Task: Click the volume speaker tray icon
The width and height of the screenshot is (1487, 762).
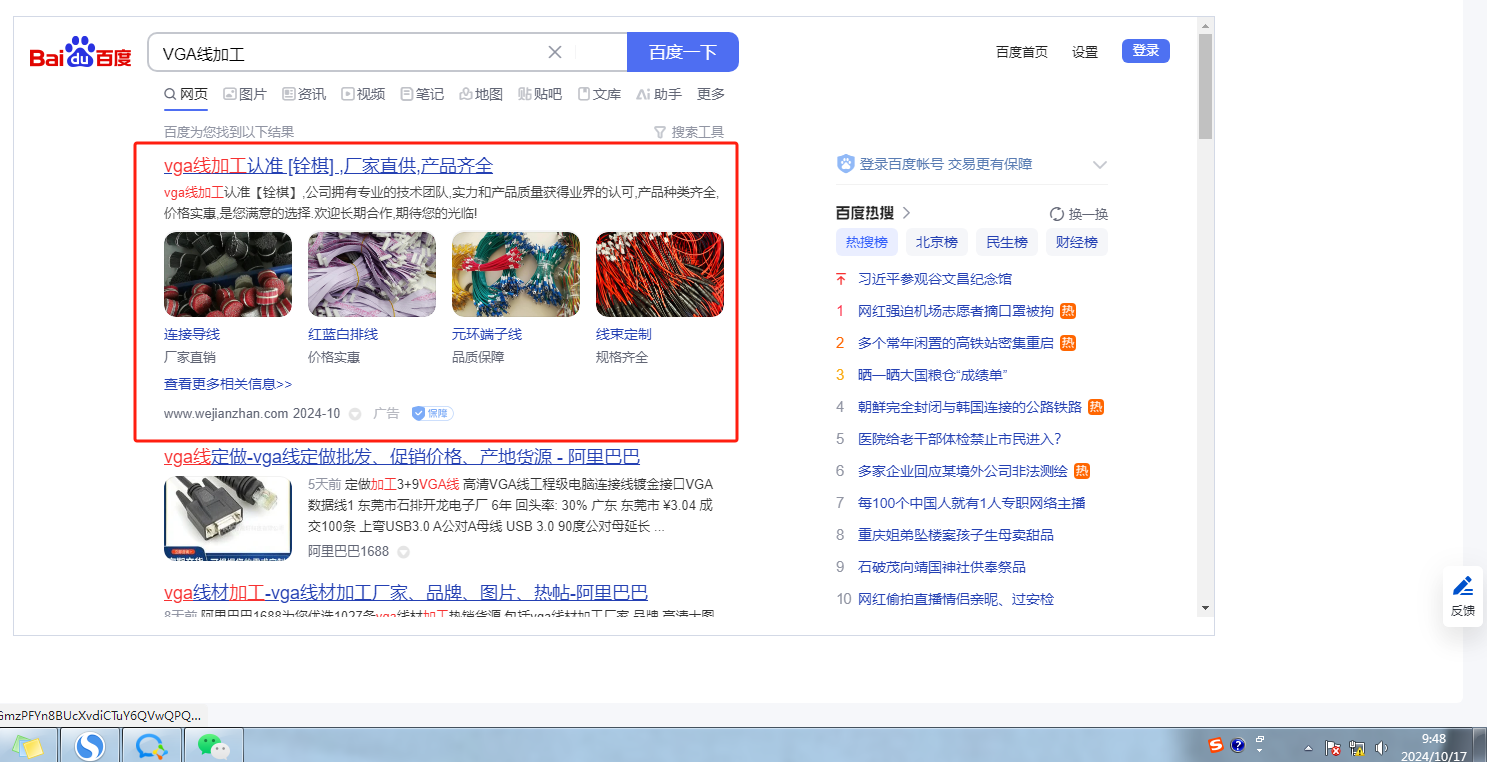Action: pyautogui.click(x=1381, y=747)
